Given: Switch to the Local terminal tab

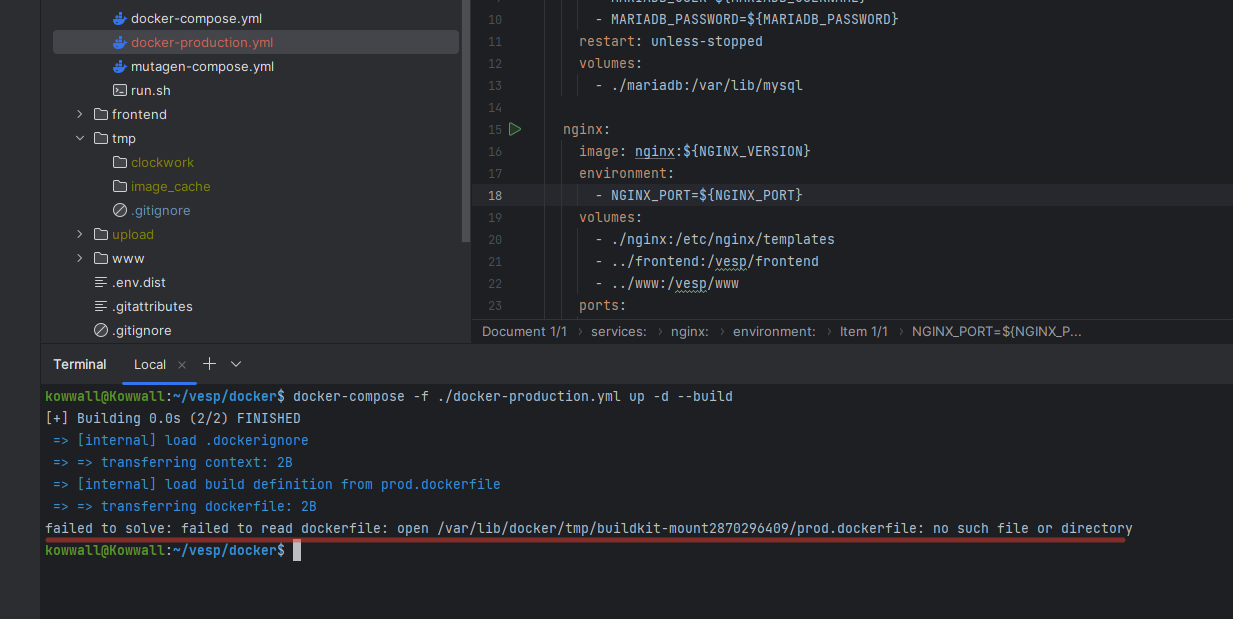Looking at the screenshot, I should [150, 364].
